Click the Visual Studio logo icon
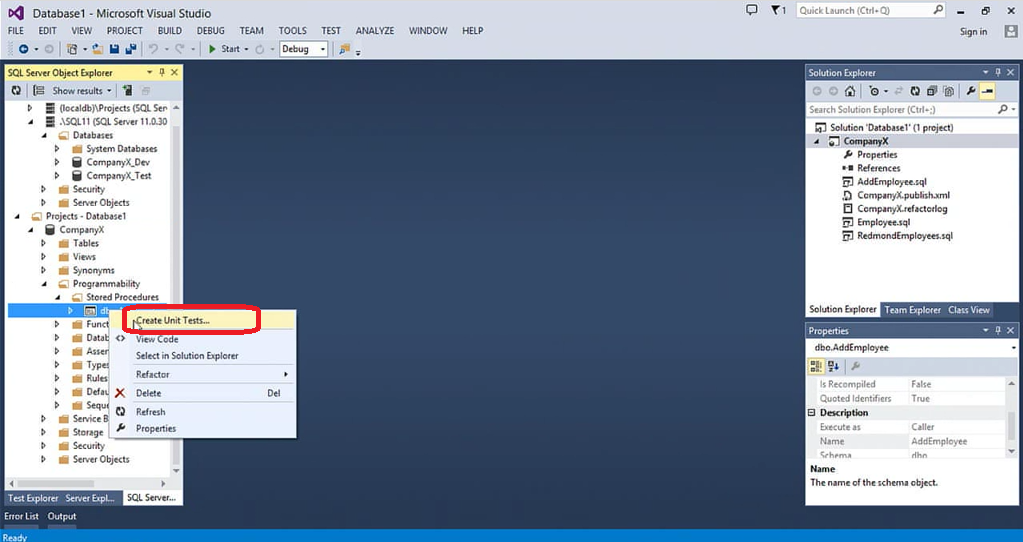The width and height of the screenshot is (1023, 542). pos(16,12)
